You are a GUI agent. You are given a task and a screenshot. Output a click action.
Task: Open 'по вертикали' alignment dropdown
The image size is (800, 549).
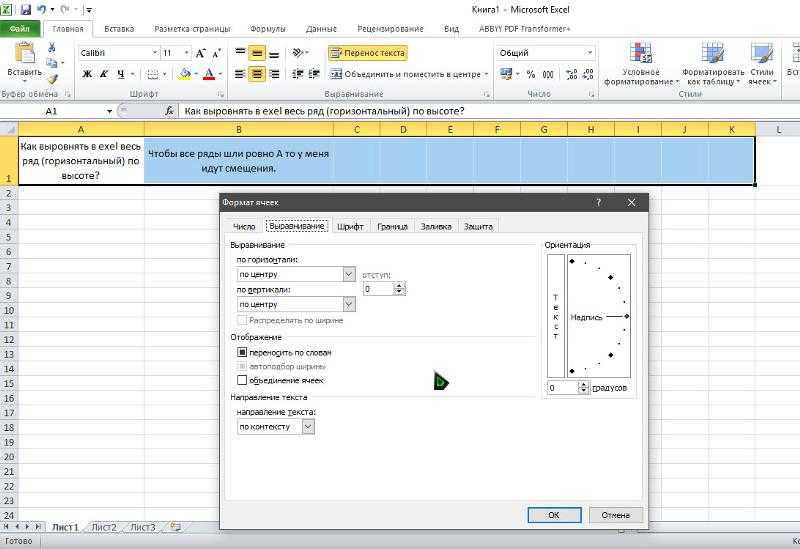click(x=348, y=305)
